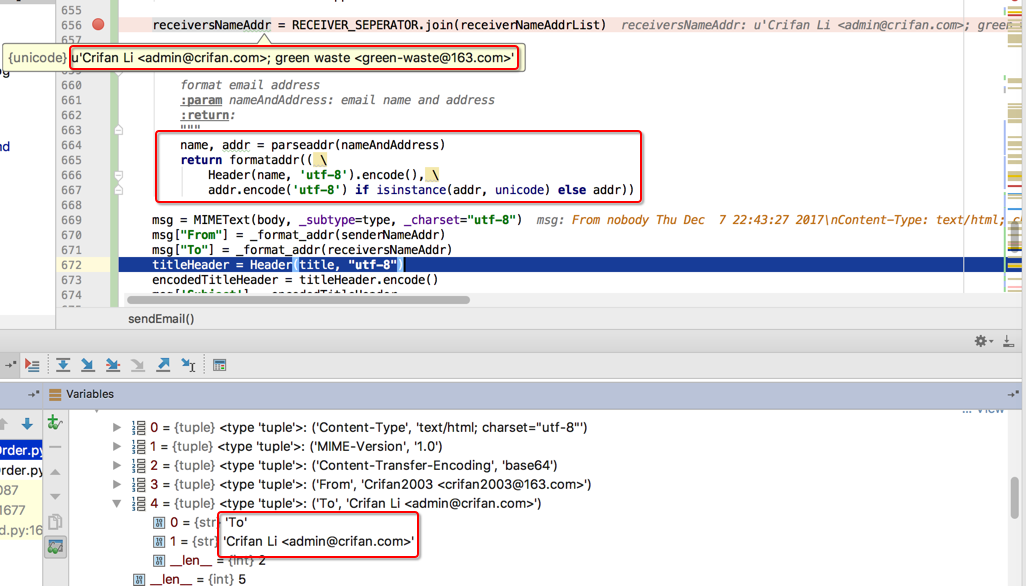Toggle breakpoint on line 656

[98, 24]
